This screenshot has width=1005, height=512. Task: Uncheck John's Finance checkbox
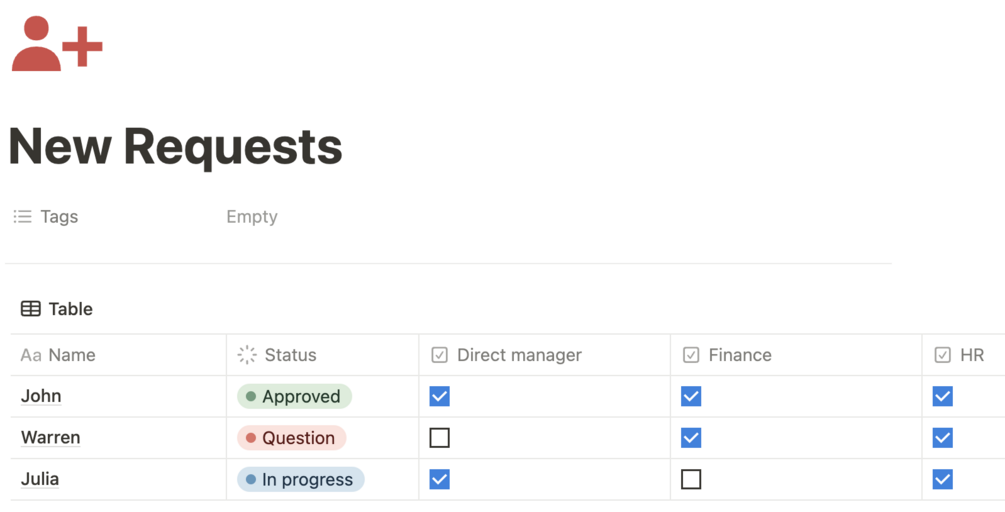click(x=691, y=397)
